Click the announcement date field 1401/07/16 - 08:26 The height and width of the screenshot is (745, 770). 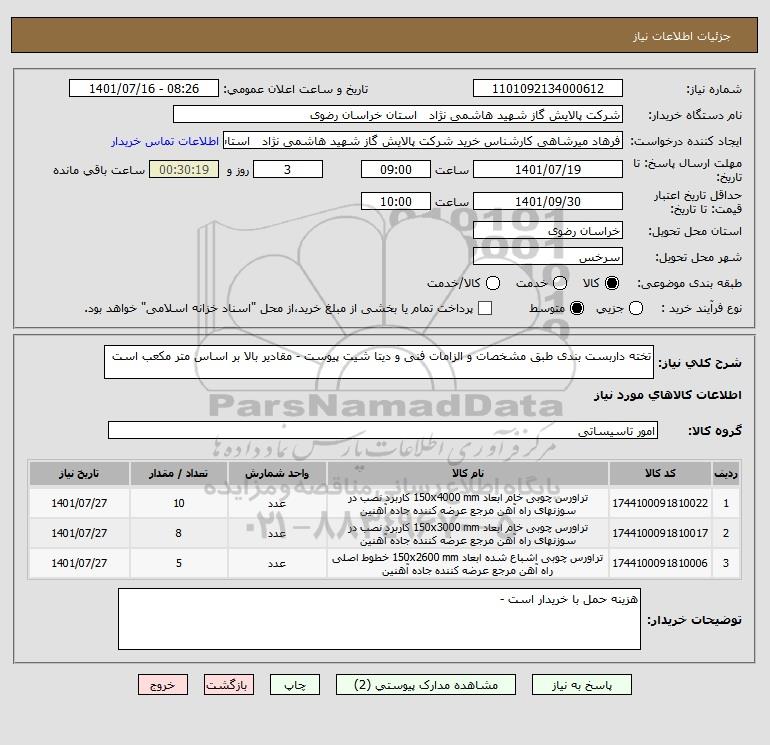pyautogui.click(x=143, y=88)
